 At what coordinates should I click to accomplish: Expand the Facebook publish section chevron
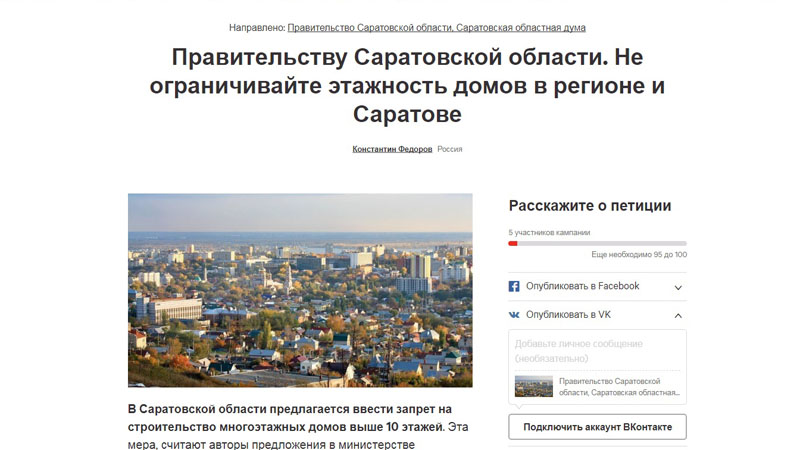(x=678, y=287)
